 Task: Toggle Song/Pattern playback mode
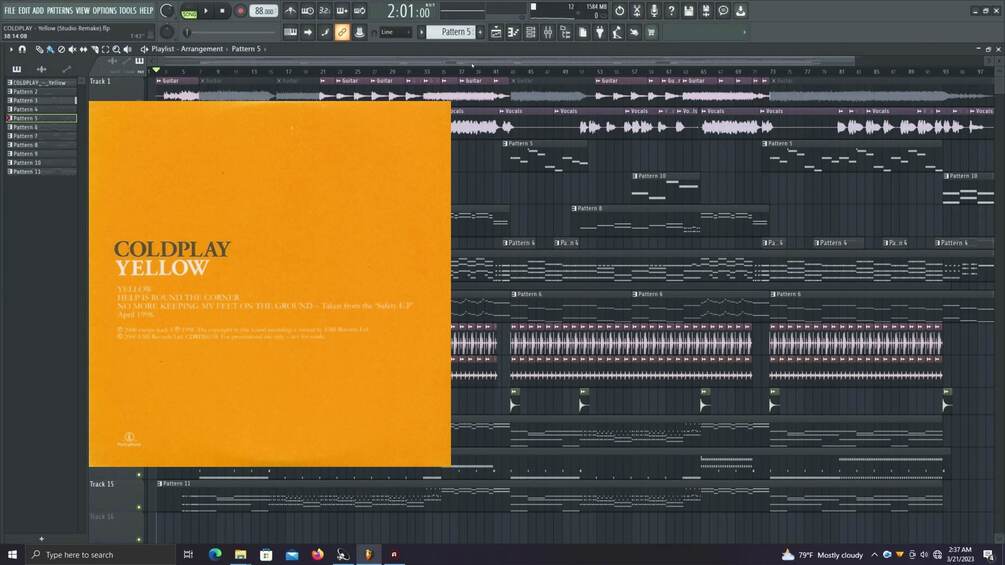coord(189,12)
